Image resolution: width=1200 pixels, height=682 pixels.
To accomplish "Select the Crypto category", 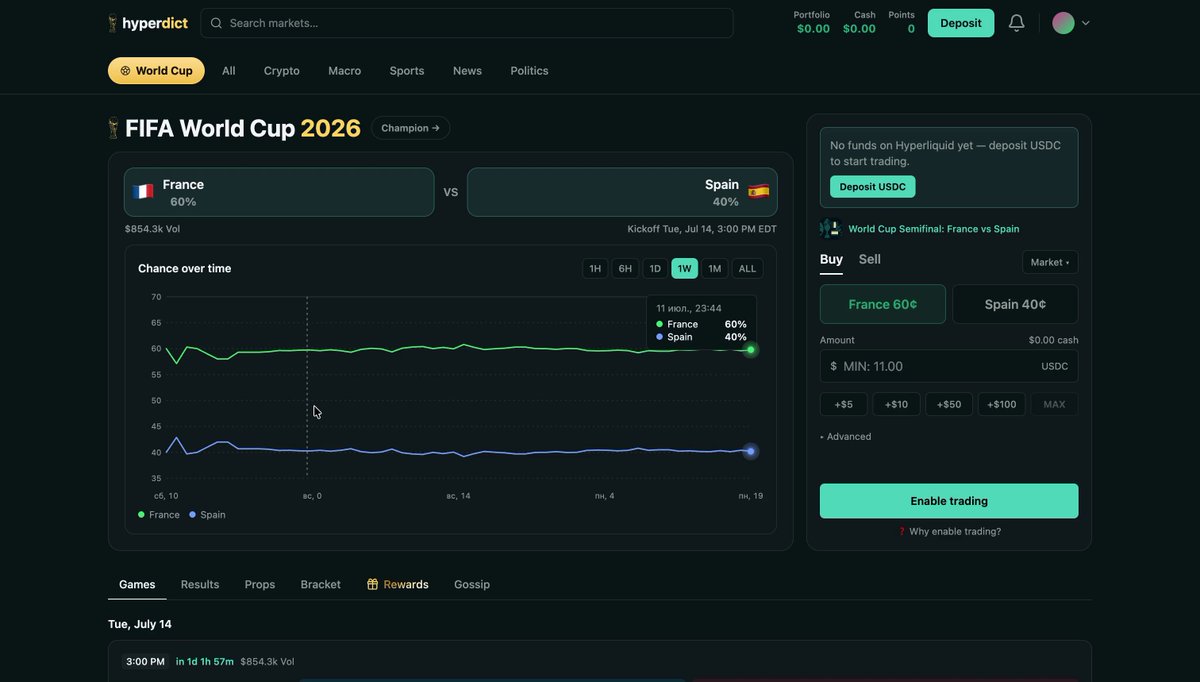I will pos(282,71).
